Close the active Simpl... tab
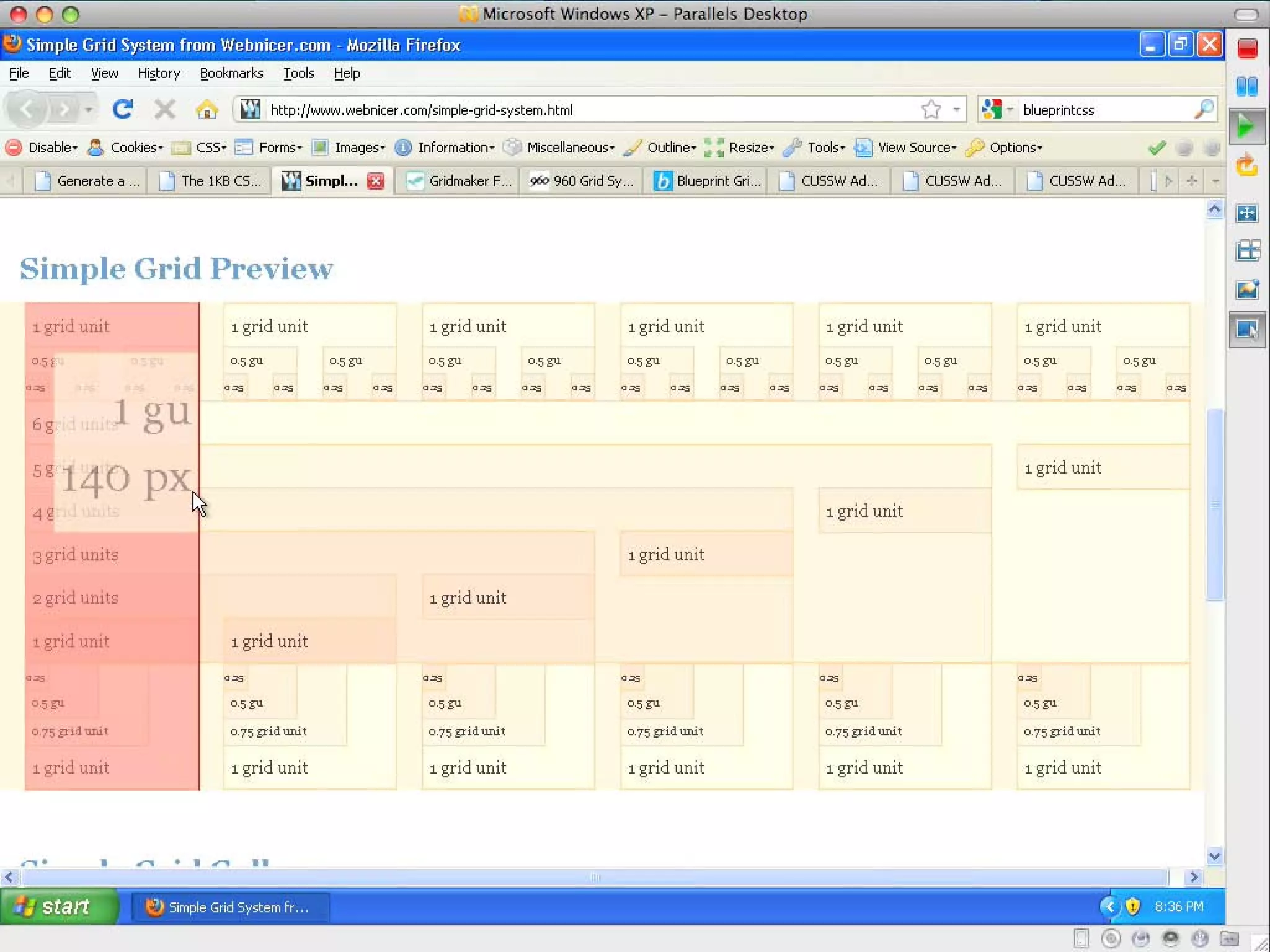1270x952 pixels. point(375,181)
